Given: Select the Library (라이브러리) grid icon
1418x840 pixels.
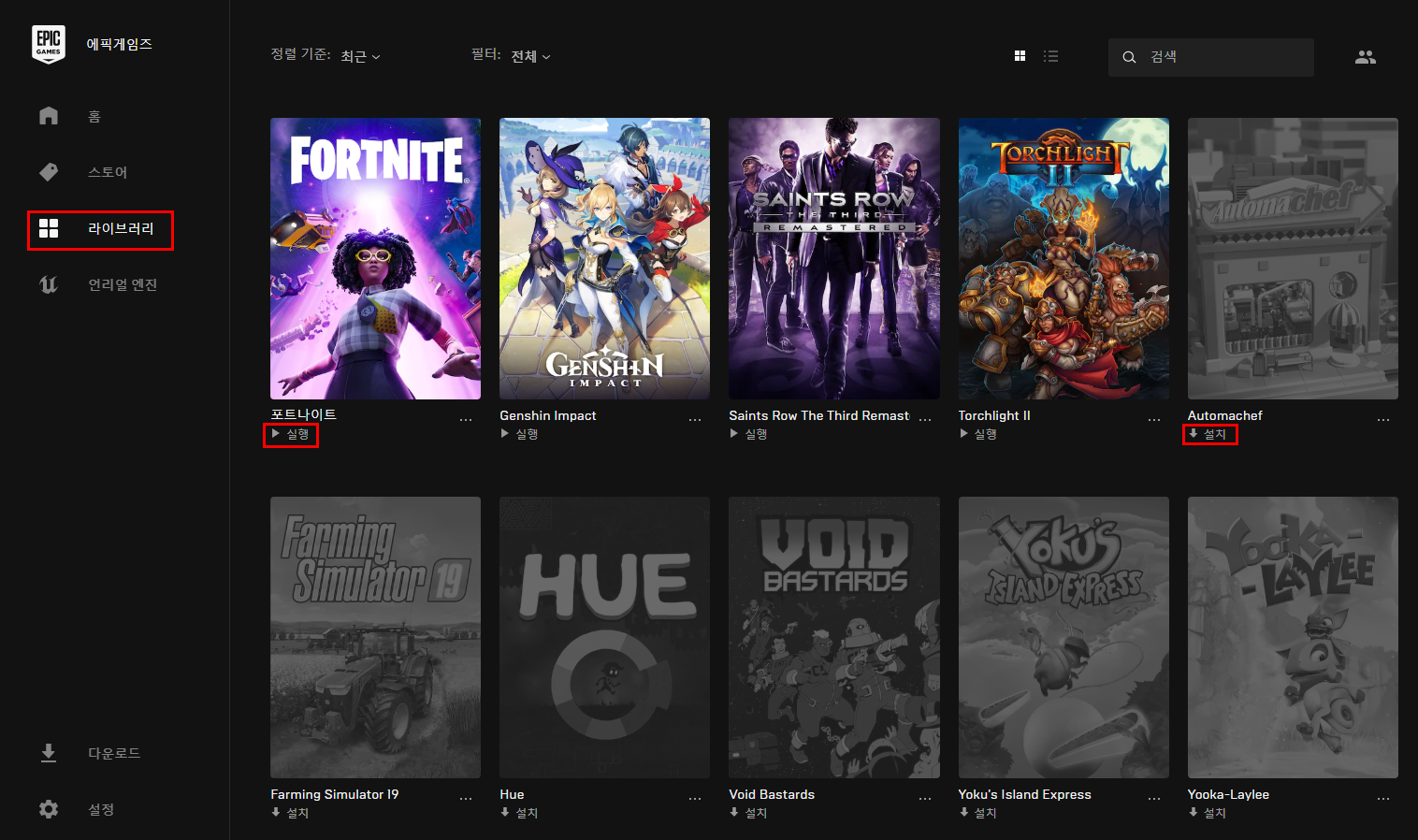Looking at the screenshot, I should tap(49, 228).
